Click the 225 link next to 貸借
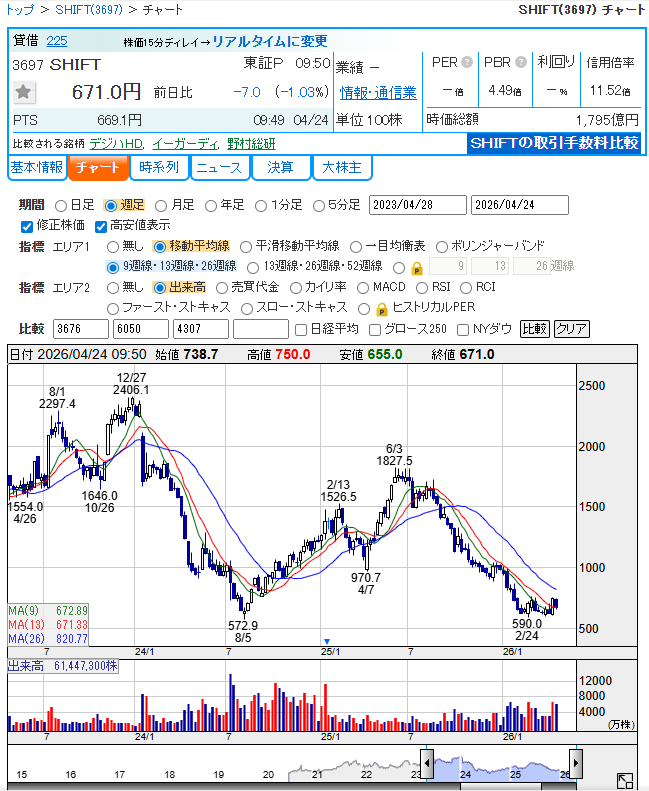649x791 pixels. [56, 41]
